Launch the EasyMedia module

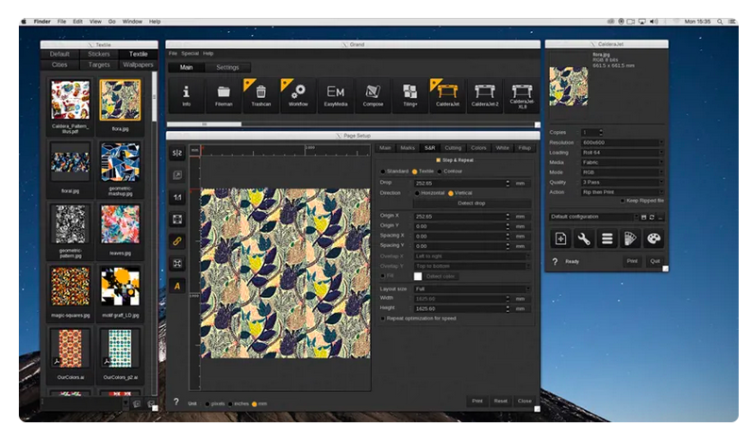click(335, 95)
